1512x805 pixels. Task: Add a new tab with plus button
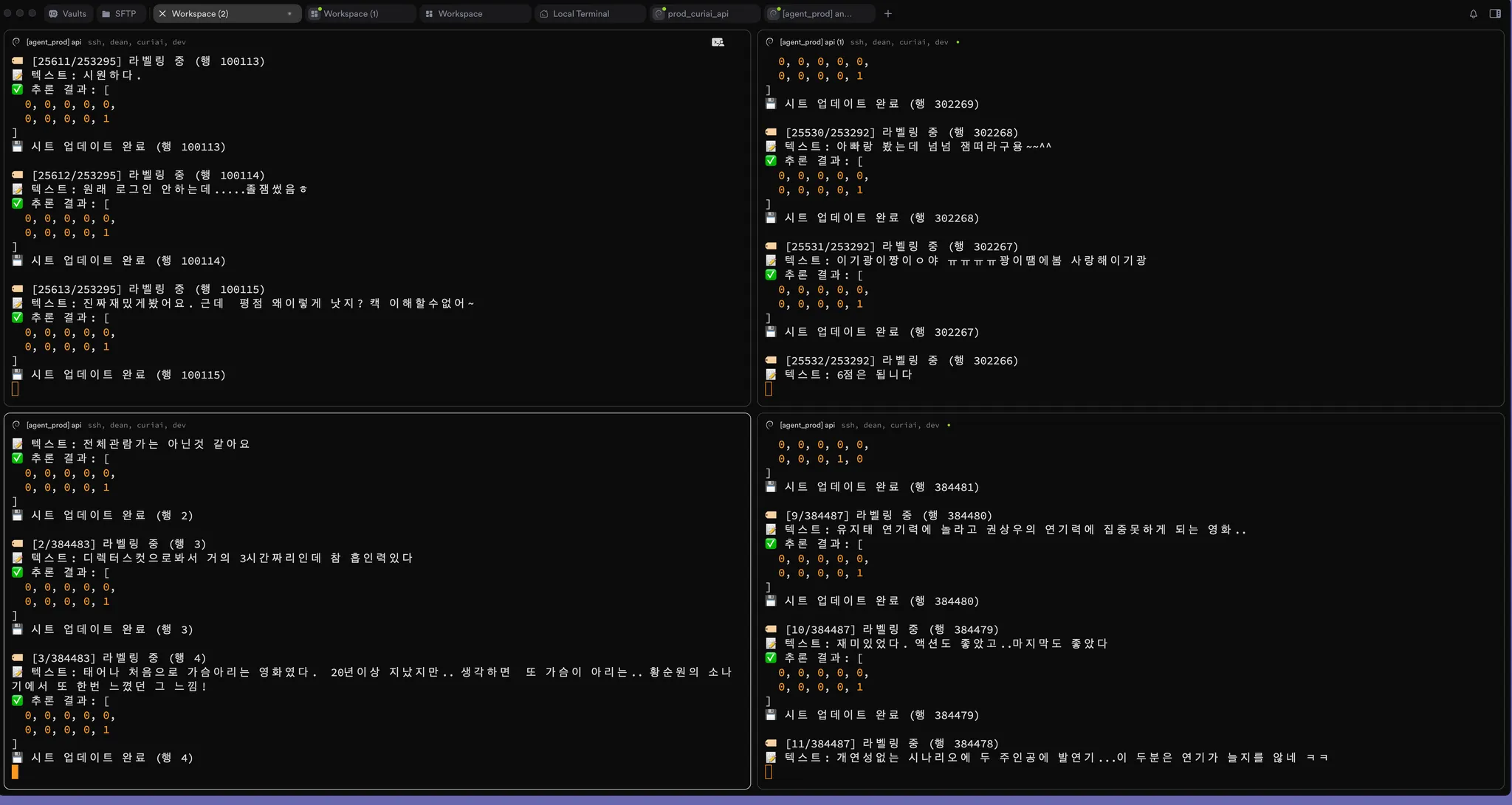click(888, 13)
